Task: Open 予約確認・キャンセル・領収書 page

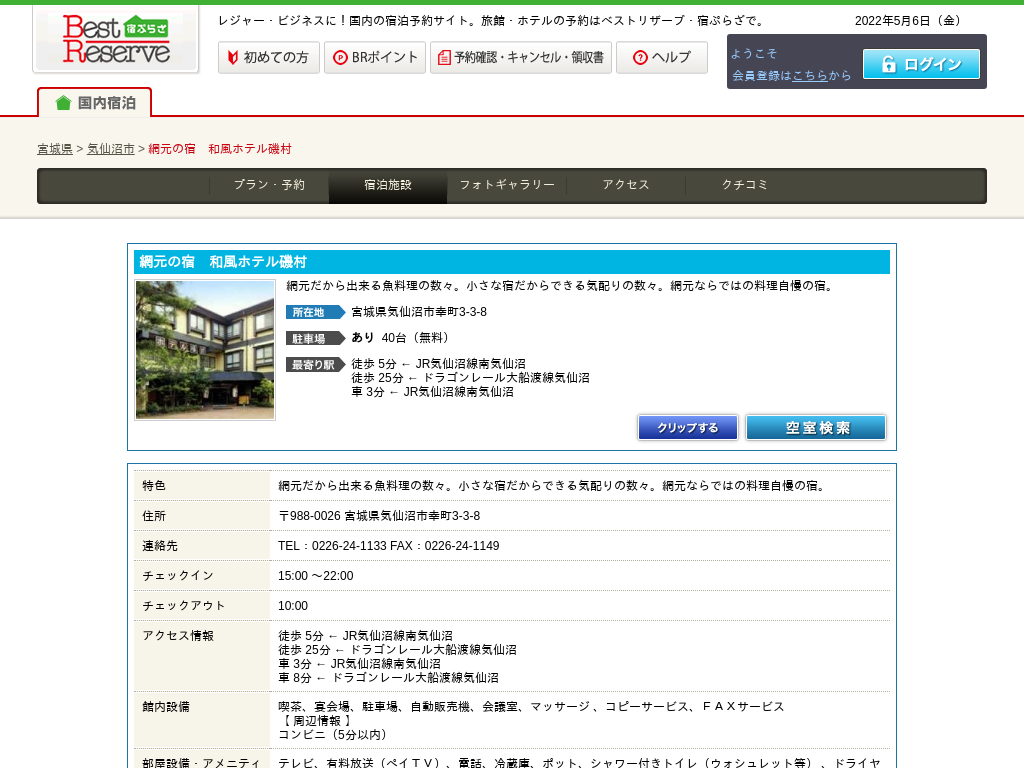Action: click(520, 58)
